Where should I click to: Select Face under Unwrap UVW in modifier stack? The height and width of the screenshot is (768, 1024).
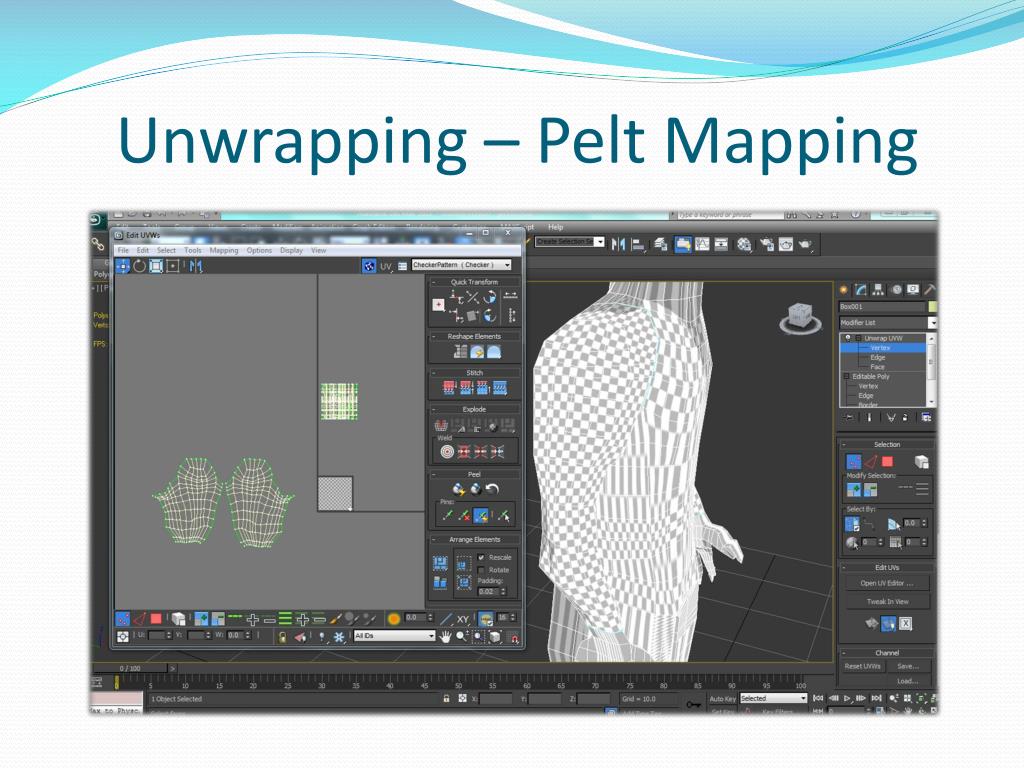pyautogui.click(x=878, y=367)
